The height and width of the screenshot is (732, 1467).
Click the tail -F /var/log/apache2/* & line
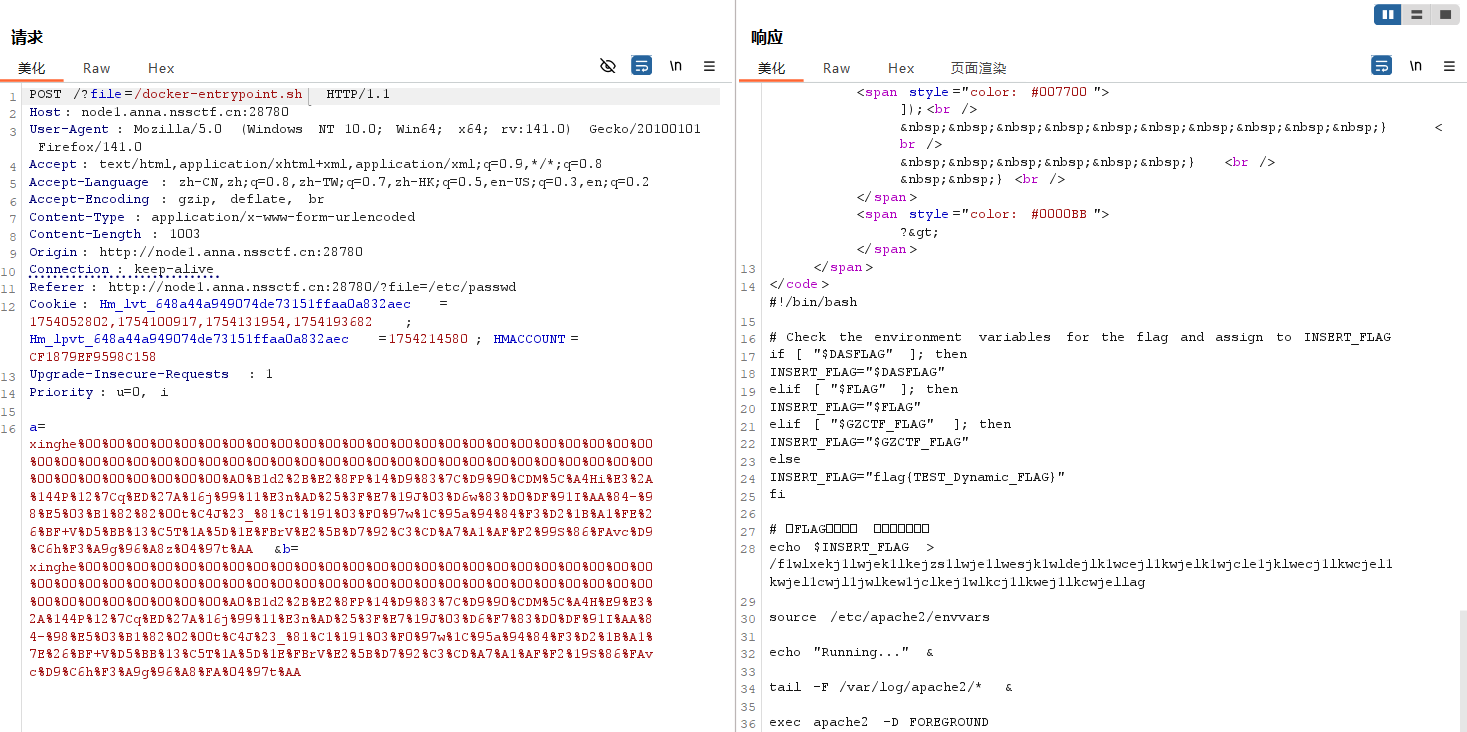[x=890, y=687]
